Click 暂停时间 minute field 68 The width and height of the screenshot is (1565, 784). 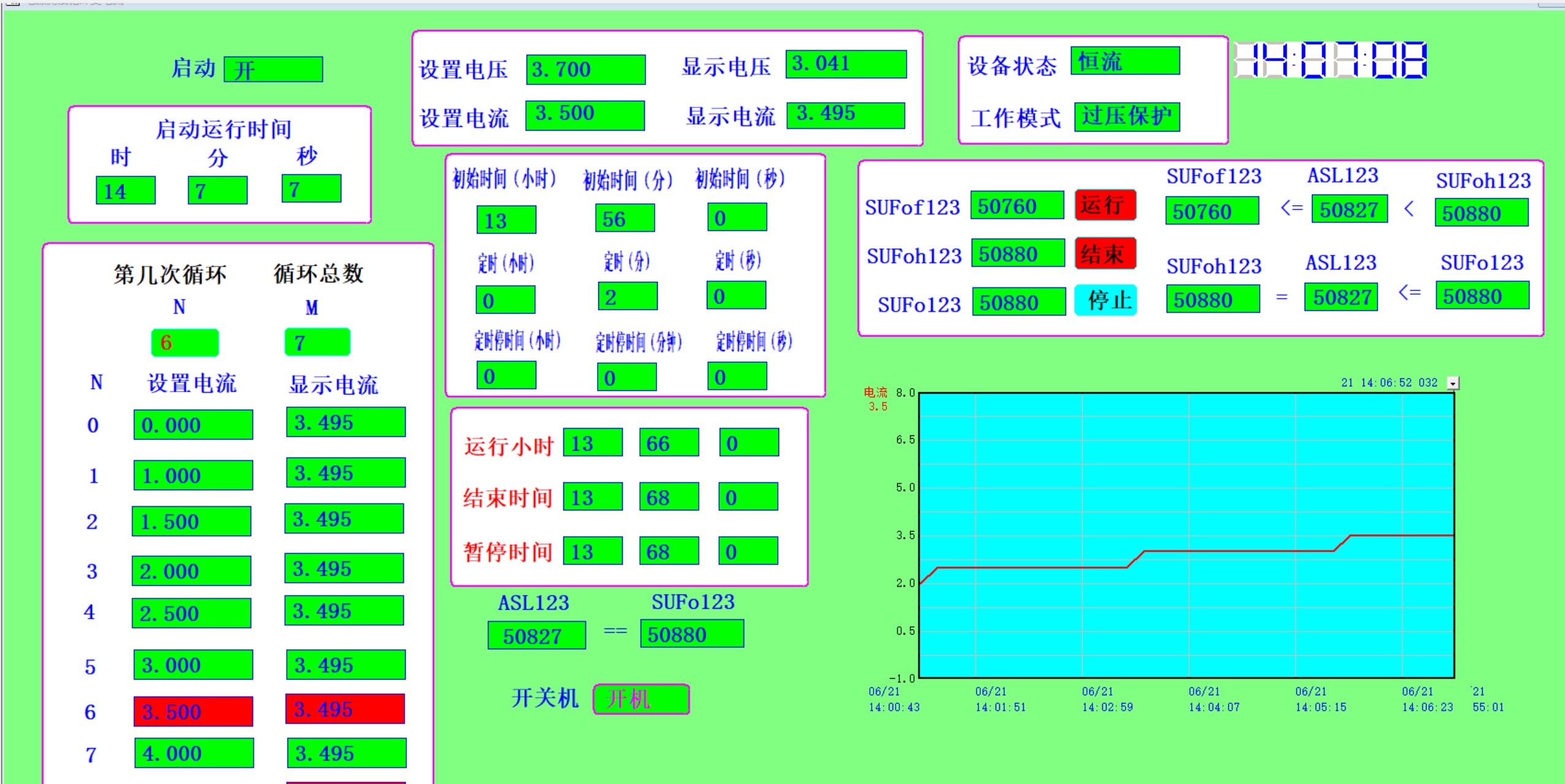pyautogui.click(x=669, y=551)
